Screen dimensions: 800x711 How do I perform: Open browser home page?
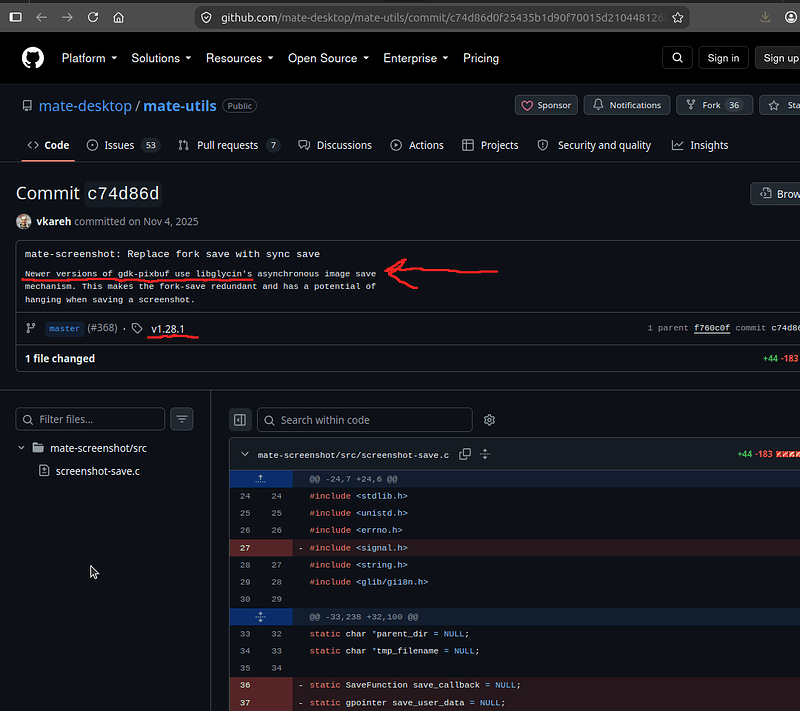(x=118, y=17)
